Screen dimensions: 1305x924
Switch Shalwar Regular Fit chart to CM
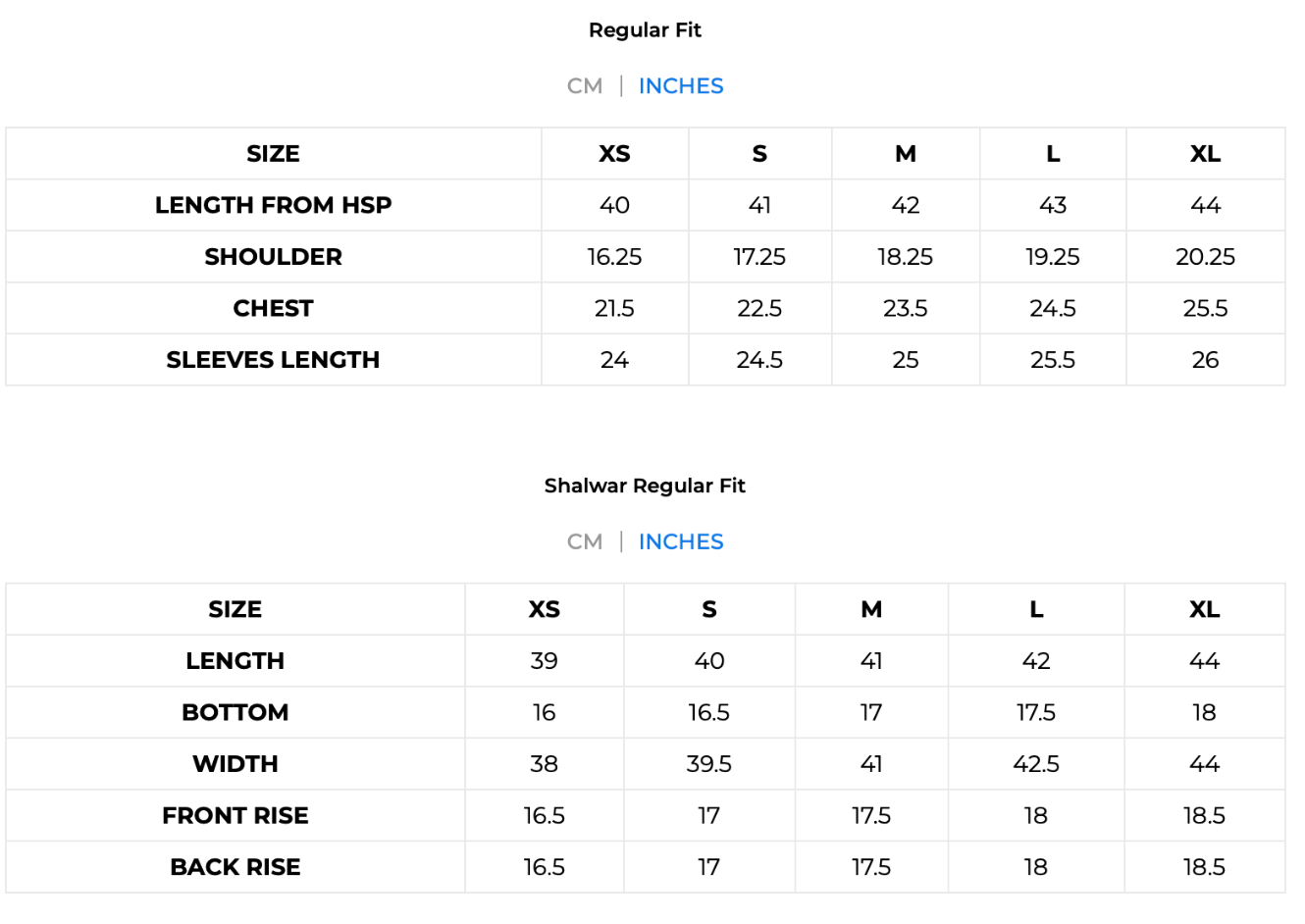click(585, 541)
